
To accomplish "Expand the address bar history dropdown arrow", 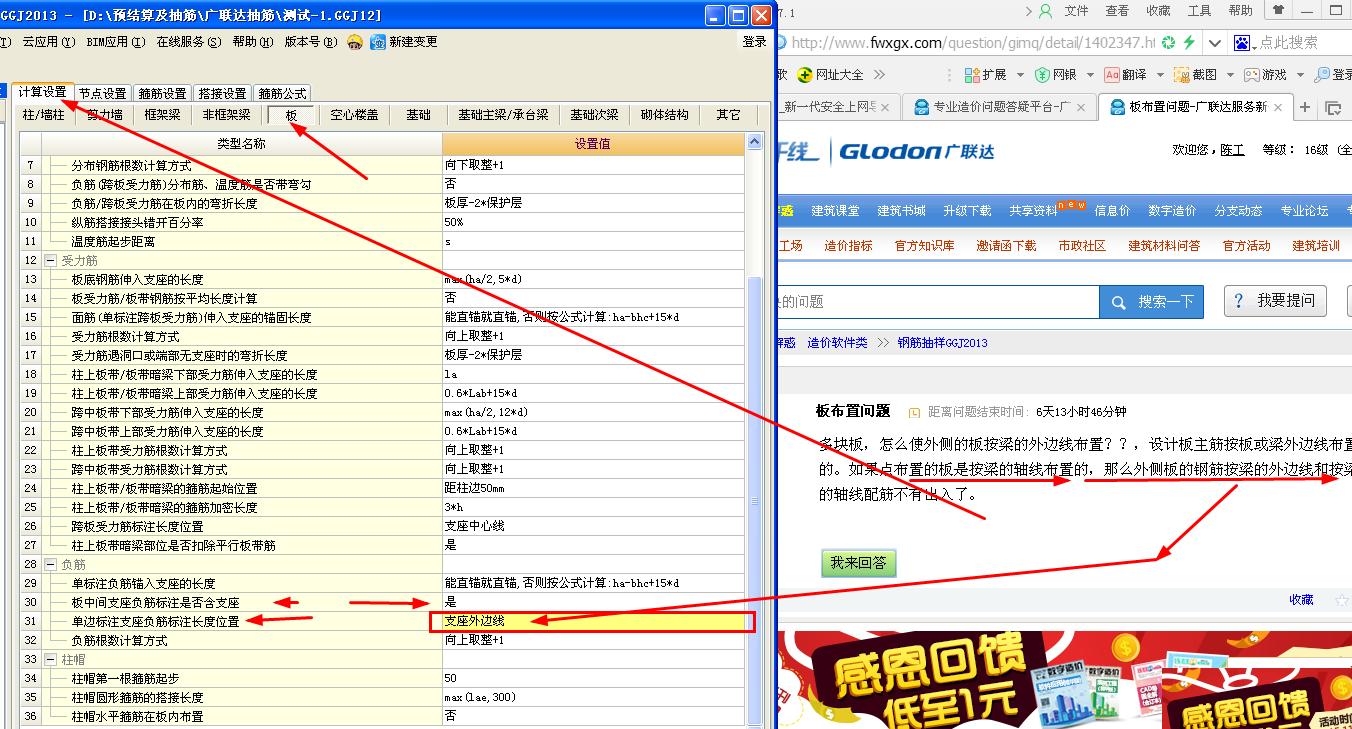I will pyautogui.click(x=1213, y=43).
